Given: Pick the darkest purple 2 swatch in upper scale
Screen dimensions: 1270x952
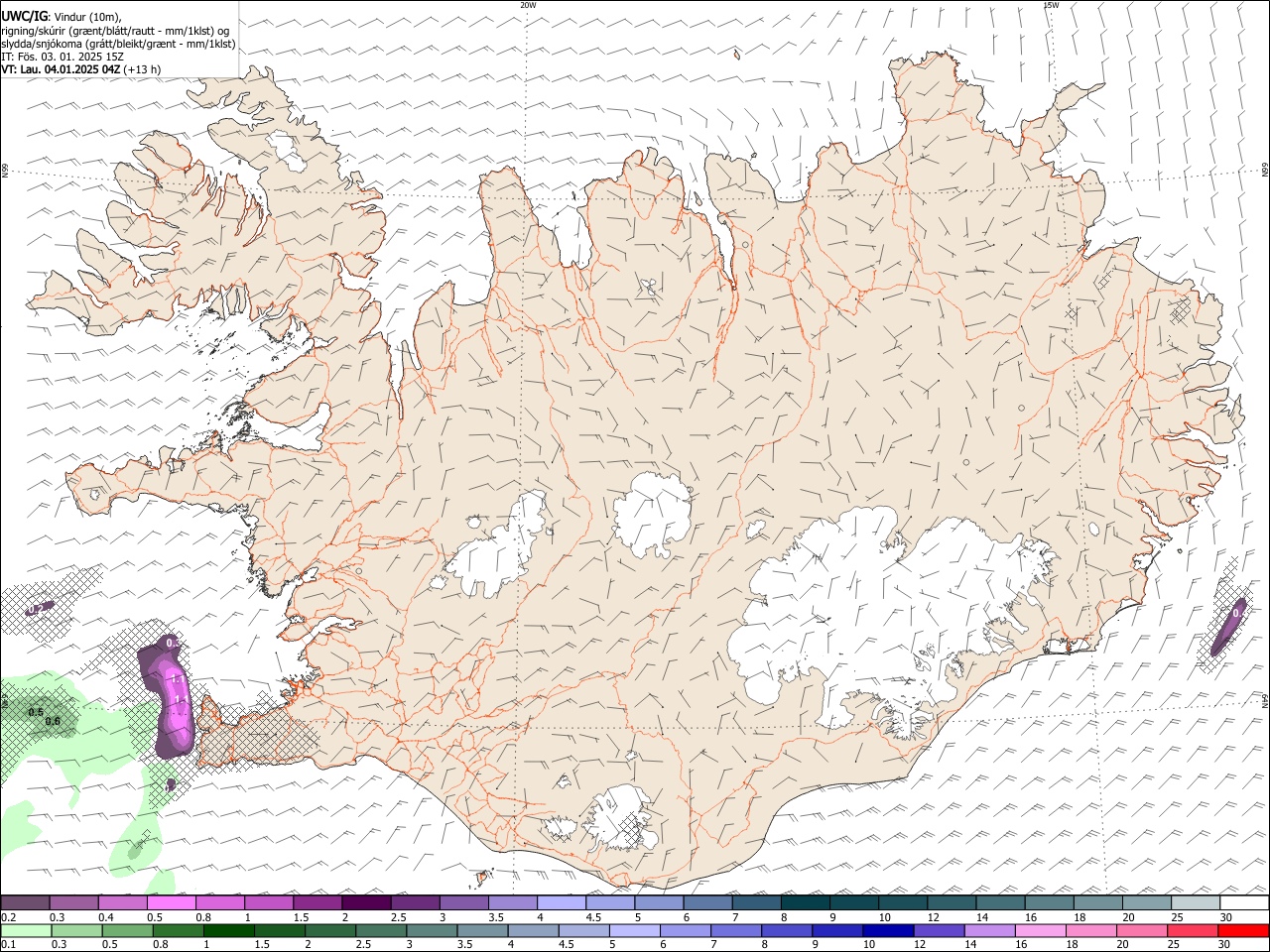Looking at the screenshot, I should click(x=366, y=903).
